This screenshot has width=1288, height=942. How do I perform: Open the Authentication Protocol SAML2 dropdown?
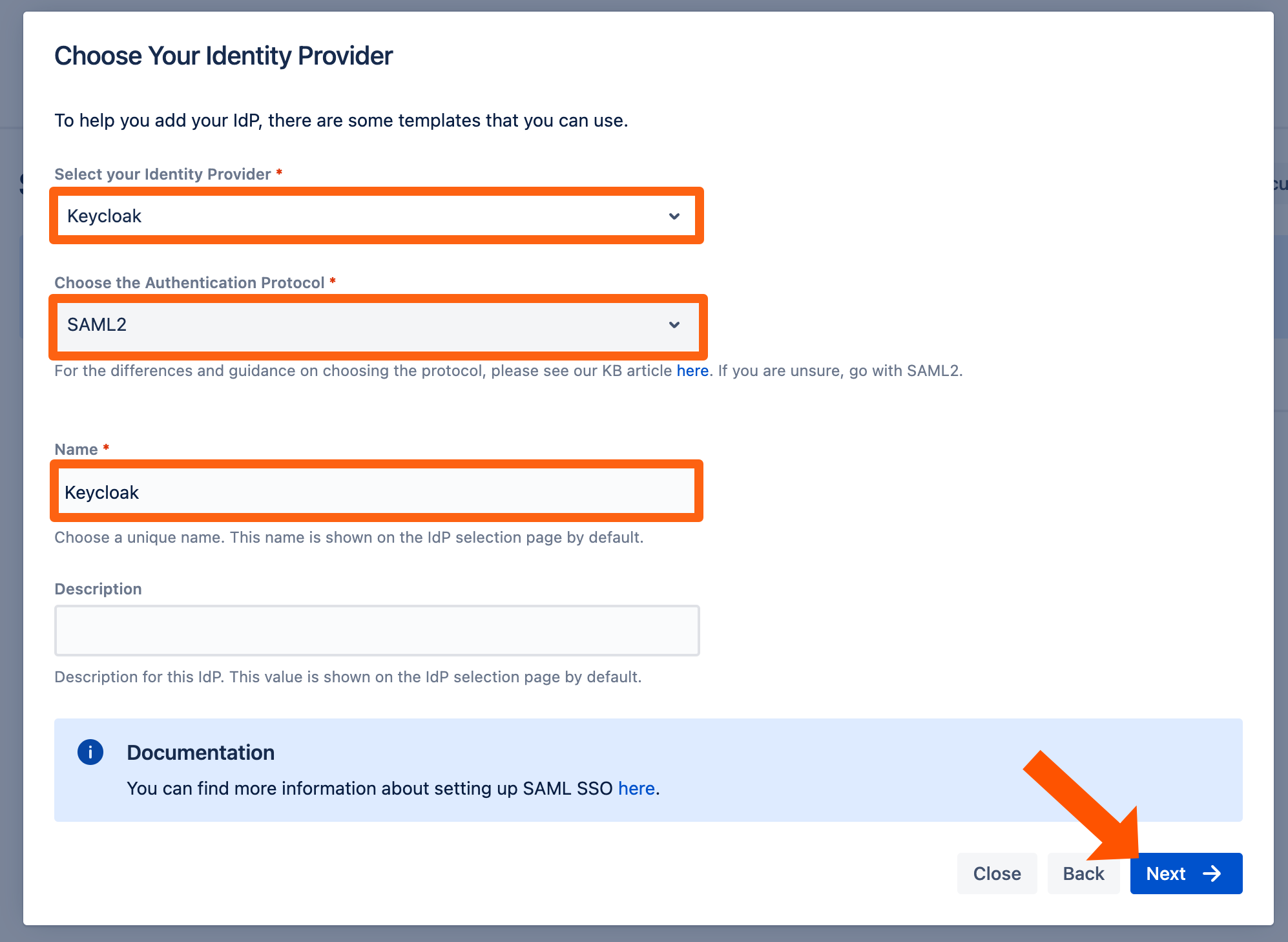point(362,324)
